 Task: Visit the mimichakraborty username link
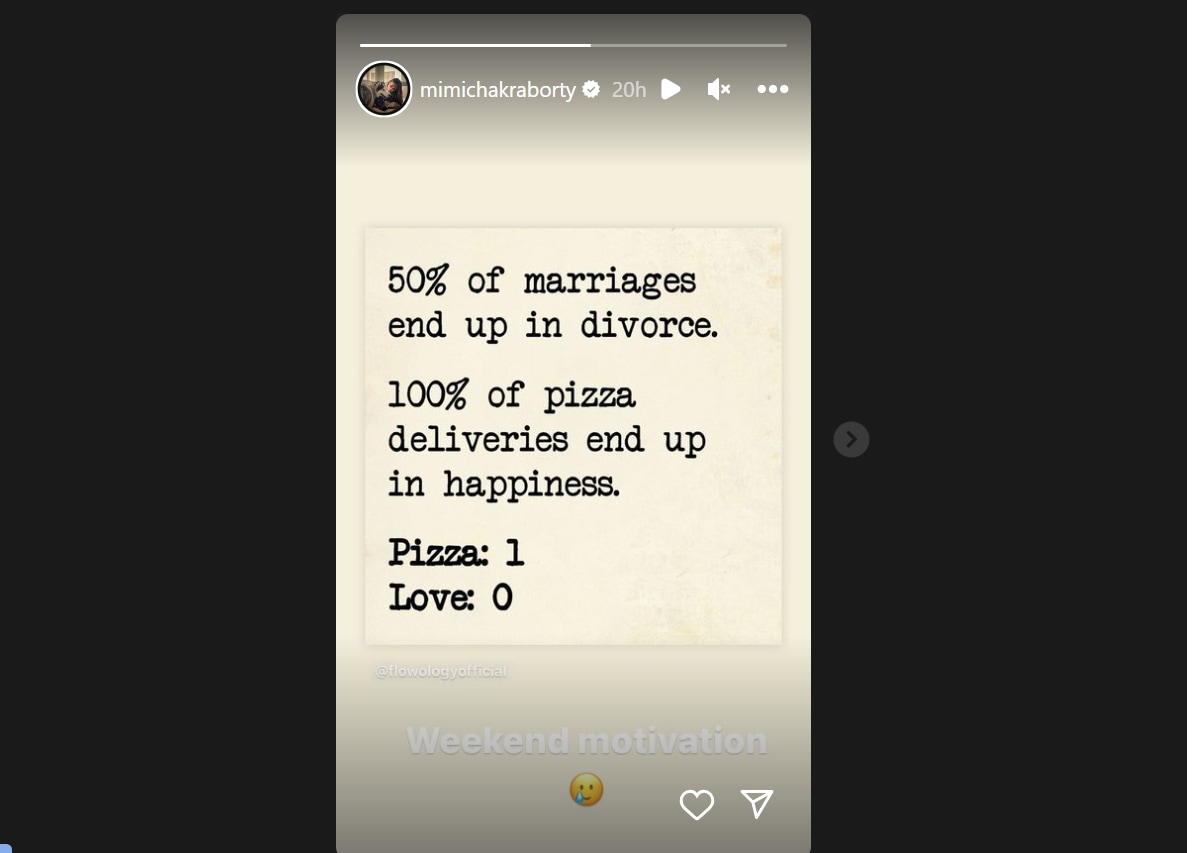coord(498,90)
